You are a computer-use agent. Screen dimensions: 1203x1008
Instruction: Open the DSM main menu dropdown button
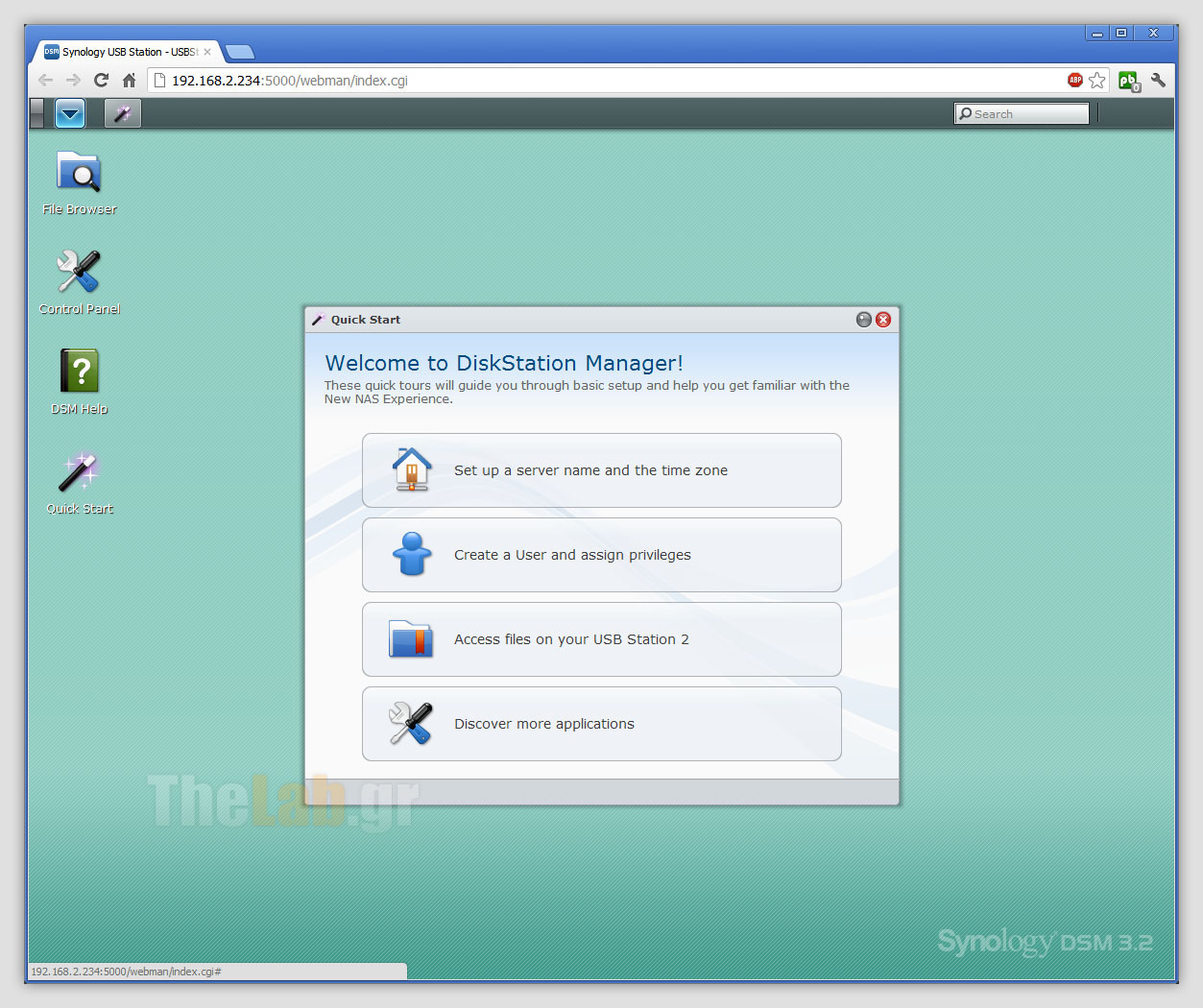coord(70,113)
